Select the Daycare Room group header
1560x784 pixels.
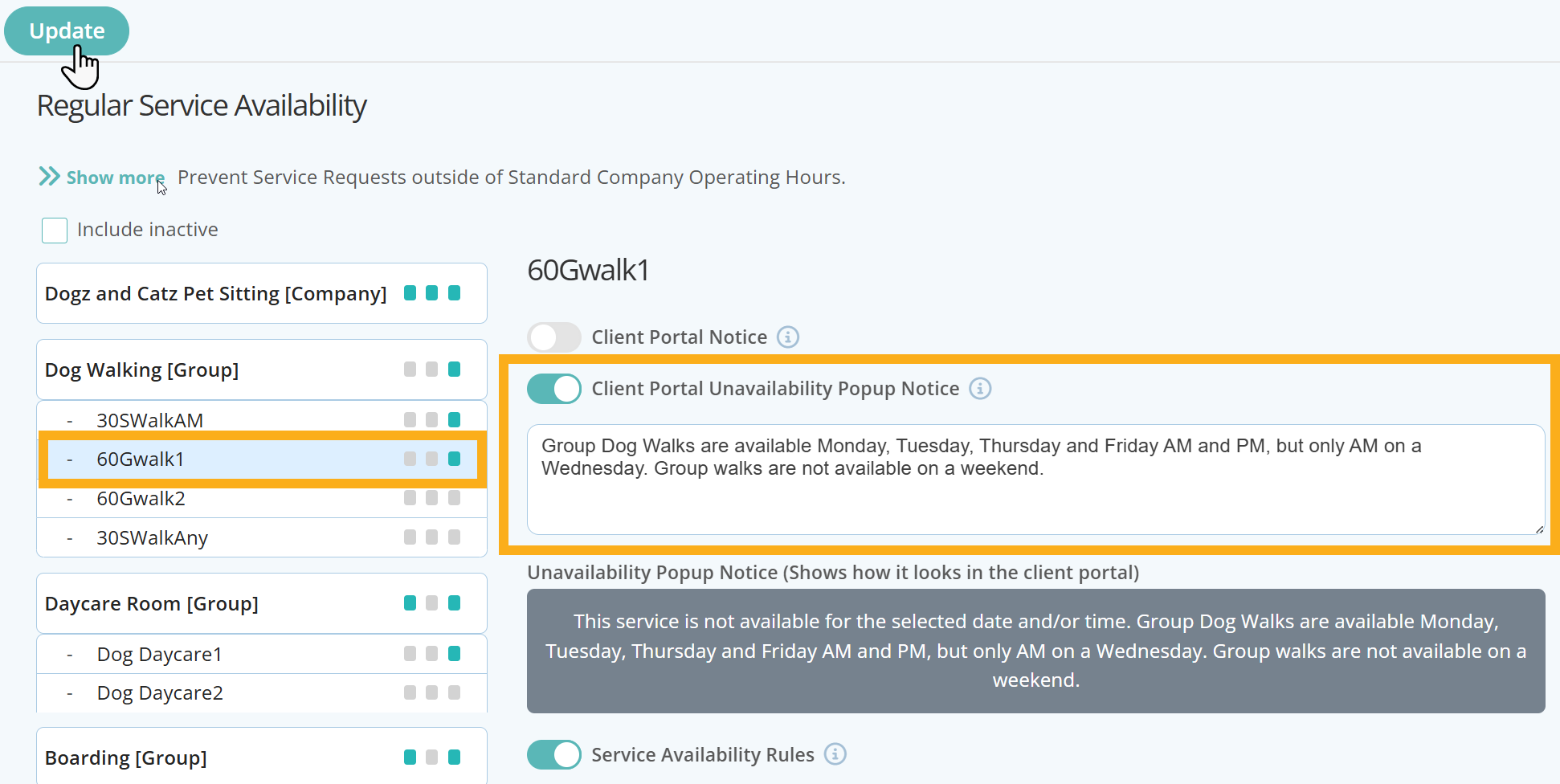151,602
